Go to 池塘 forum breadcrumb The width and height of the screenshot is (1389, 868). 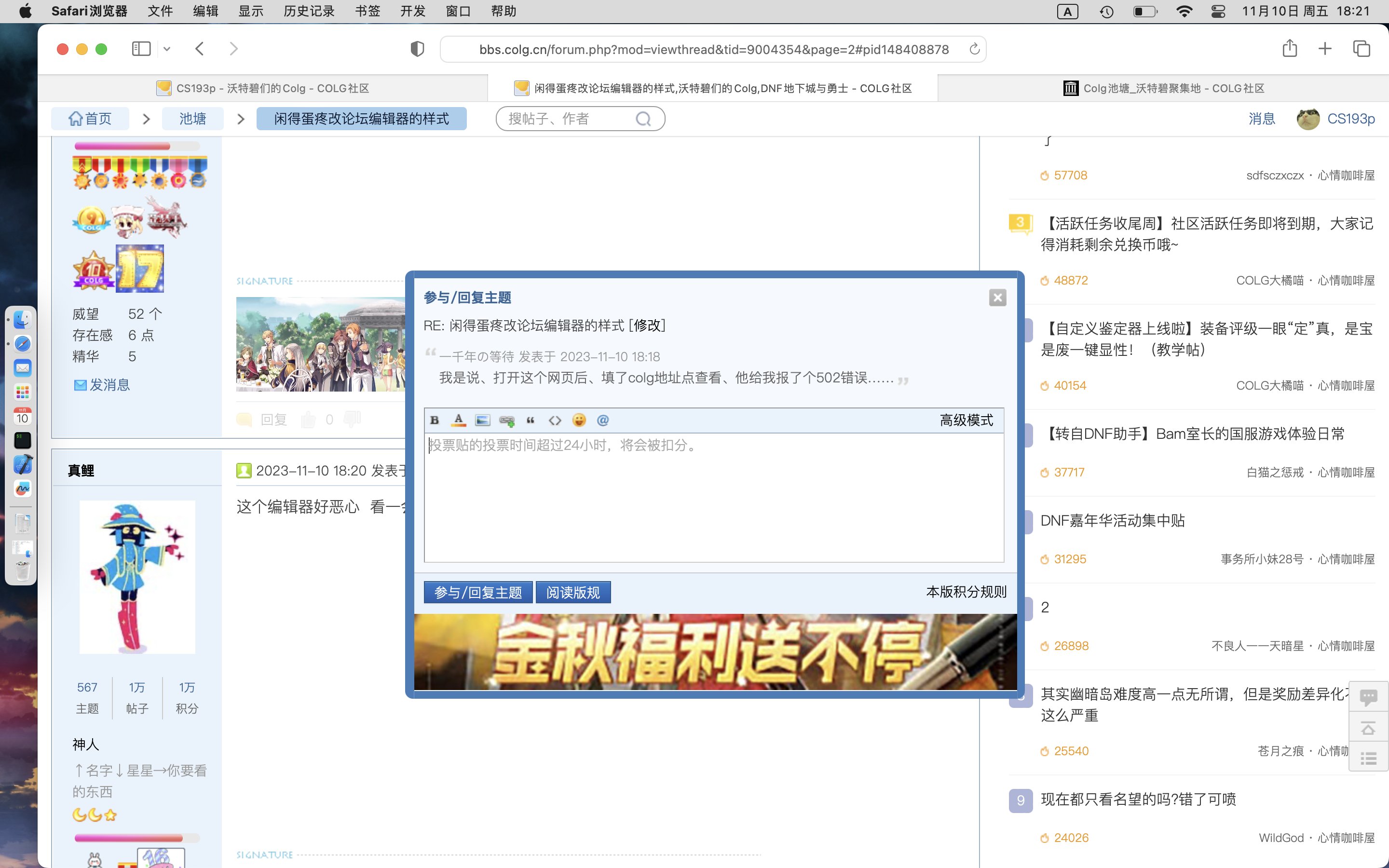[192, 119]
